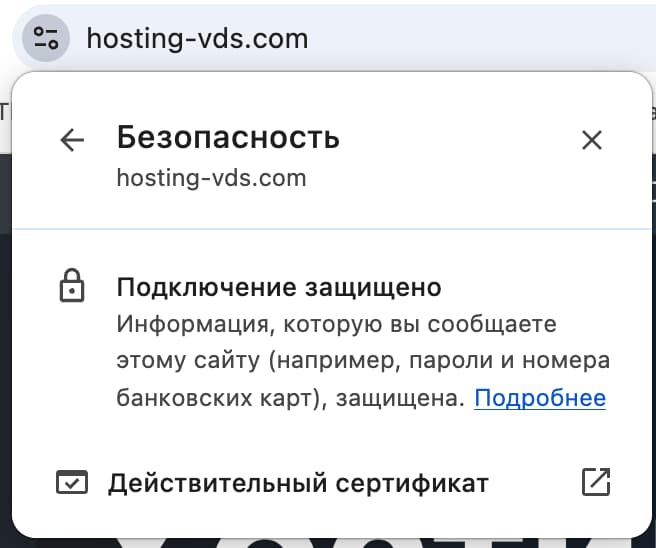Click the Подключение защищено heading
Viewport: 656px width, 548px height.
tap(279, 288)
